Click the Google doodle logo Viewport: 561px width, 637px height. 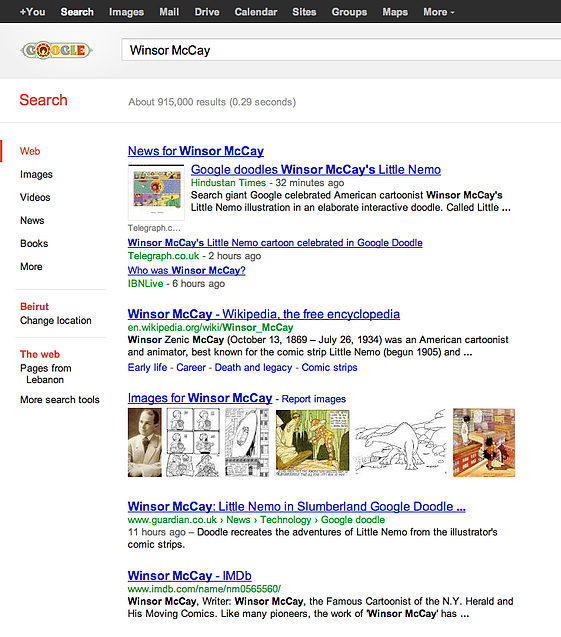click(56, 50)
